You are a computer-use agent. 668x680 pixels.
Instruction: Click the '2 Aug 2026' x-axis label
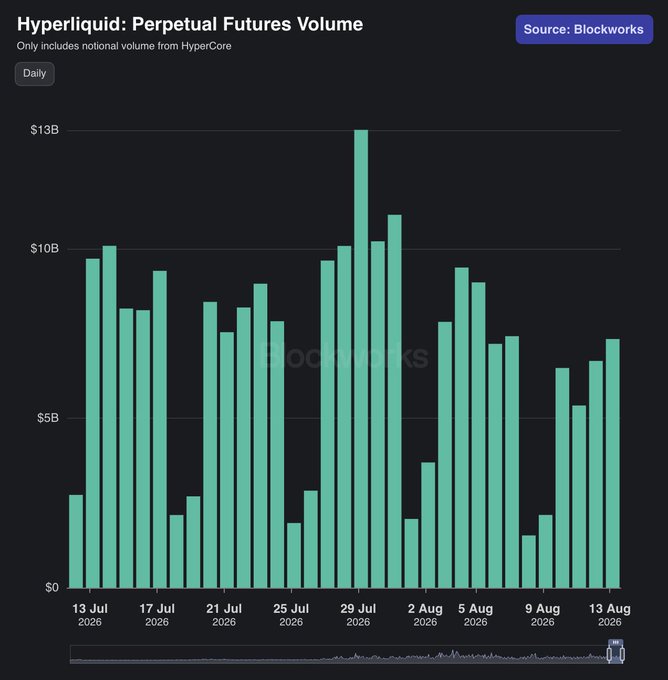425,615
